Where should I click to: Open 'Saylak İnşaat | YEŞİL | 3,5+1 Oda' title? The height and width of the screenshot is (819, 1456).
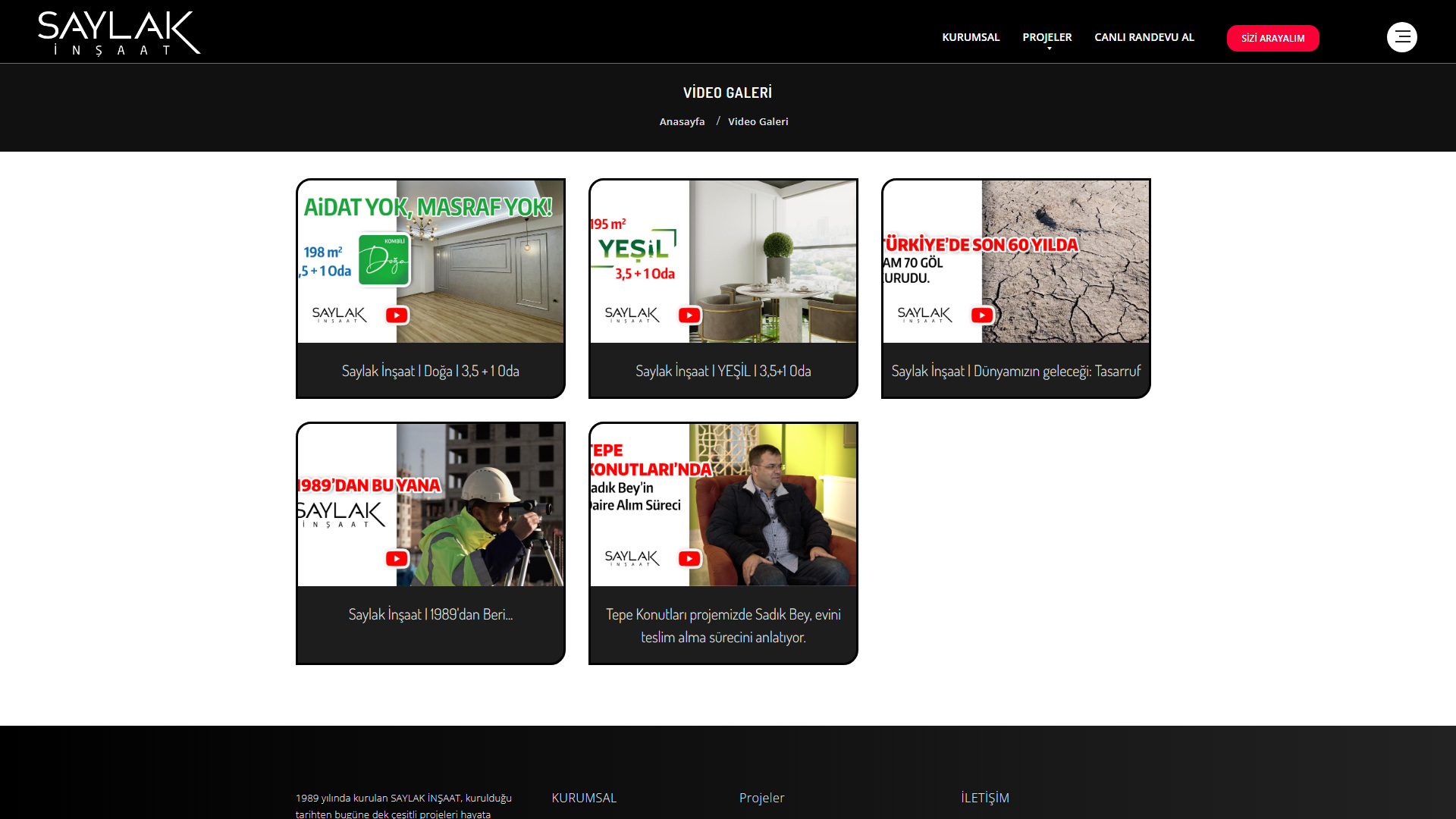pos(723,371)
